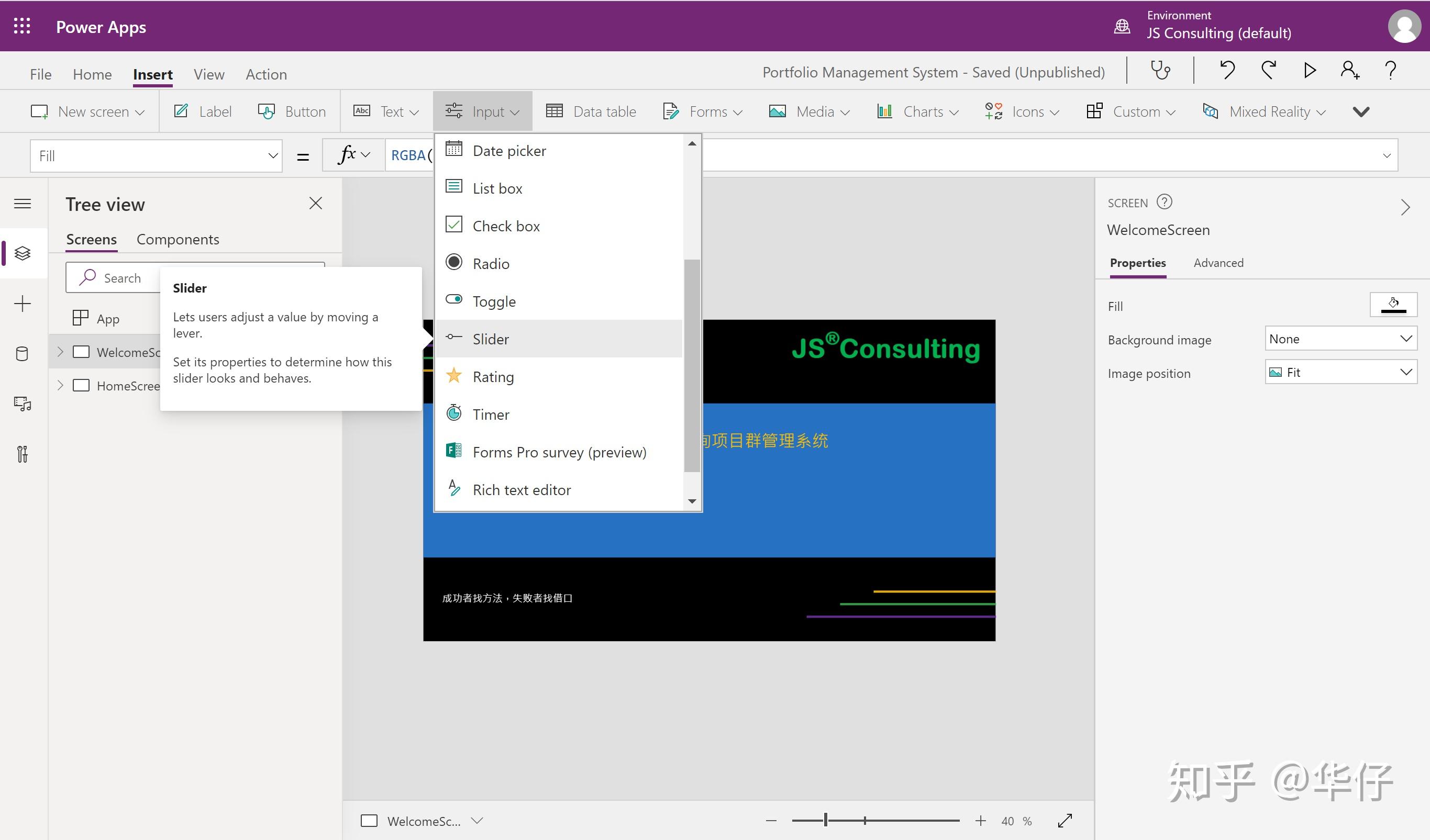Open the Data sources cylinder icon
This screenshot has height=840, width=1430.
[22, 354]
